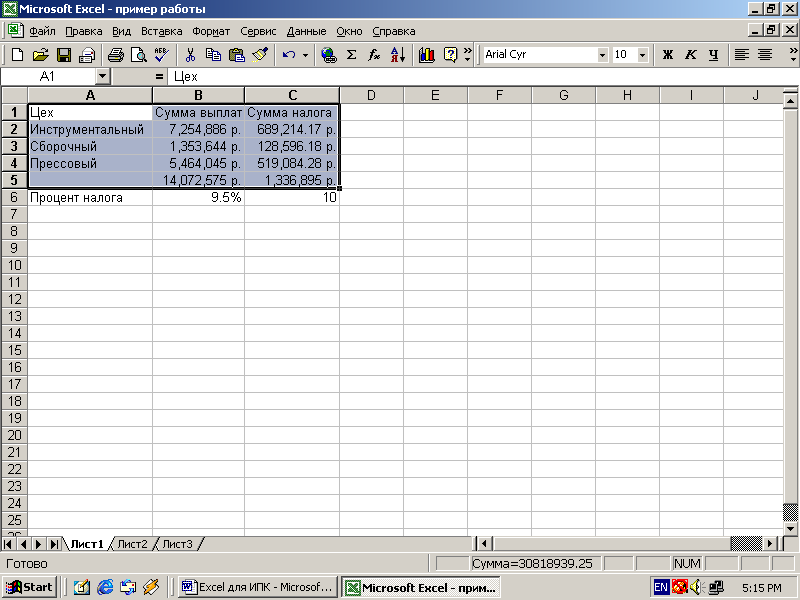Open the Файл menu
Viewport: 800px width, 600px height.
[x=42, y=31]
